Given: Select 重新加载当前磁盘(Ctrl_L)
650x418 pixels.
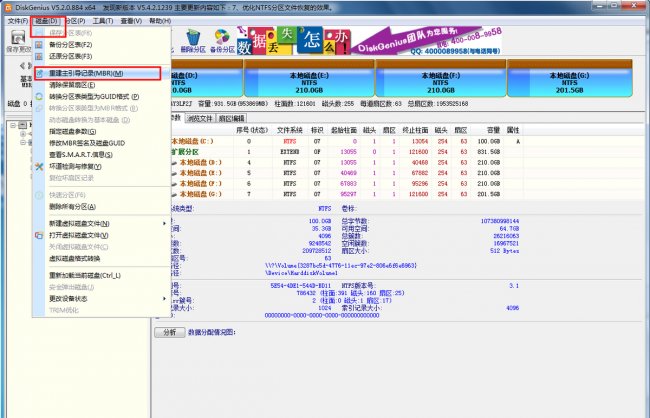Looking at the screenshot, I should [85, 276].
